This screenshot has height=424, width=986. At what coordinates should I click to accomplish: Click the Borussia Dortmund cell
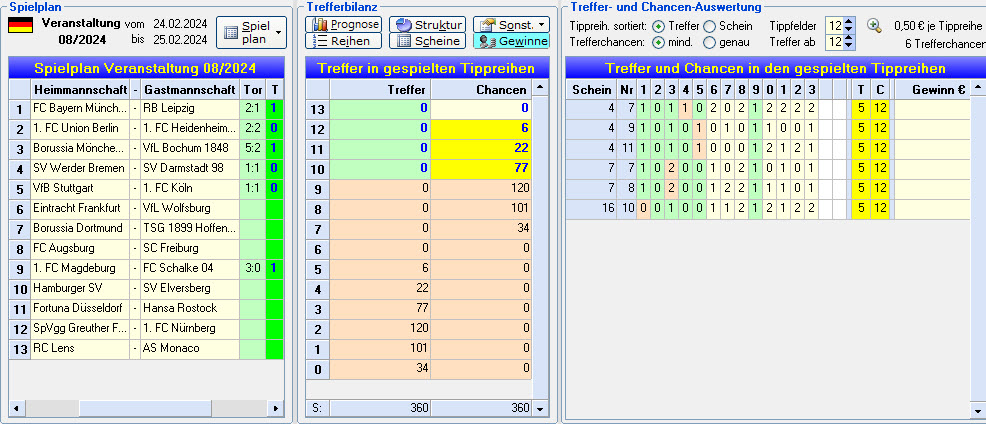[80, 228]
